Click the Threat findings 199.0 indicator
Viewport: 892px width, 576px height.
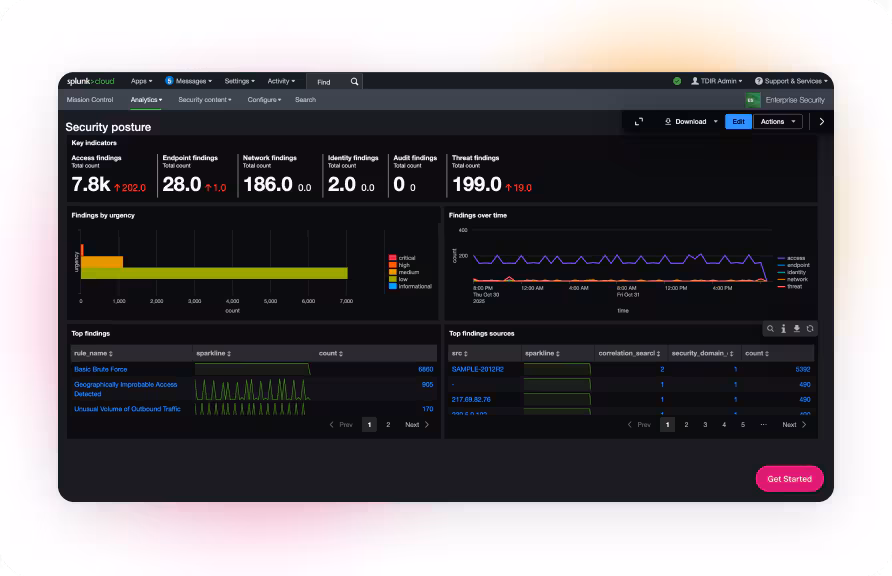pos(492,174)
